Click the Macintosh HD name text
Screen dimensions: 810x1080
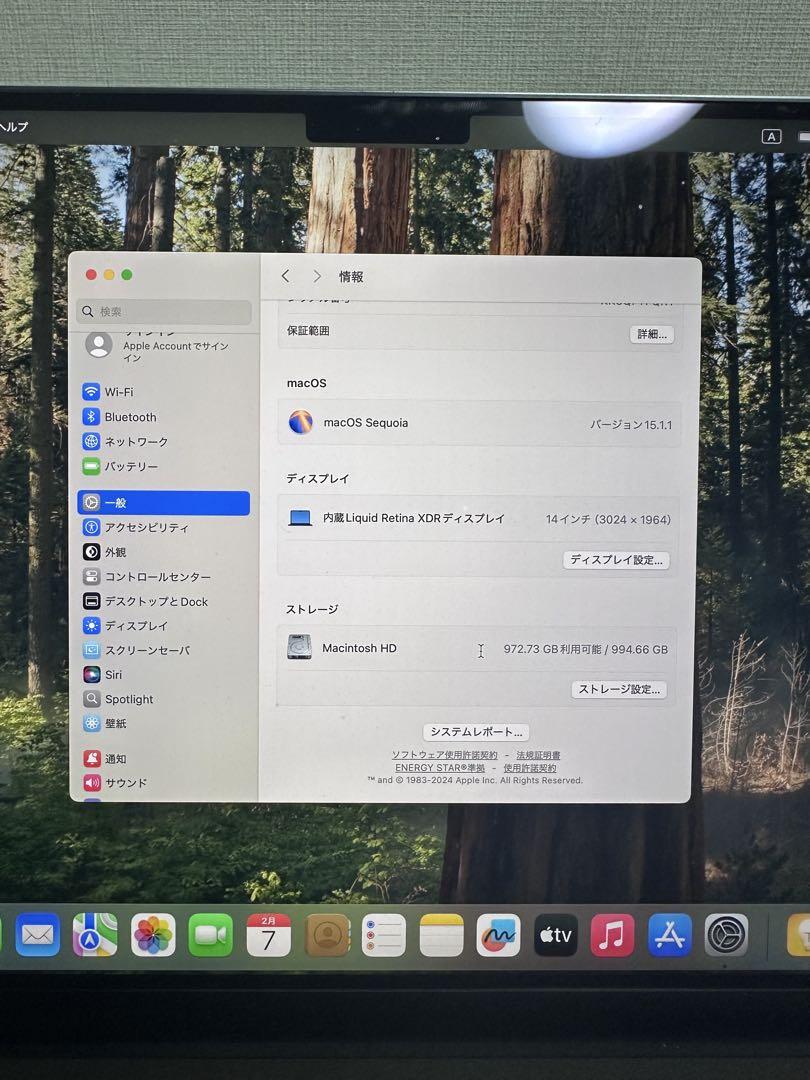pos(360,648)
